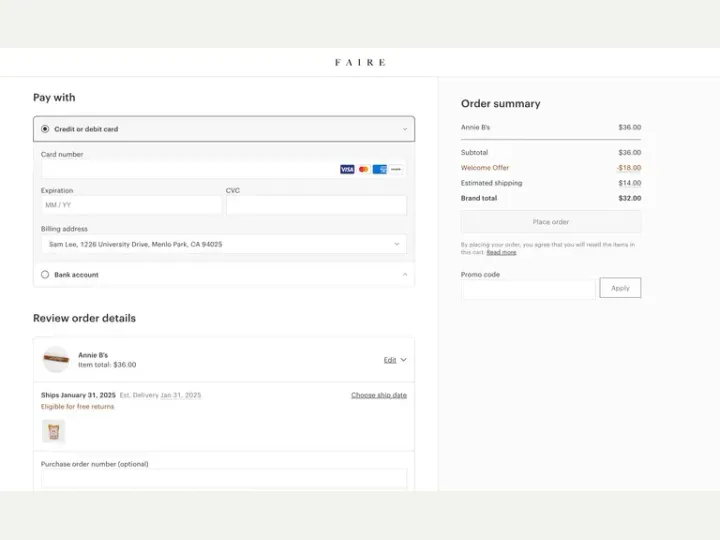Click the Expiration MM / YY field
720x540 pixels.
click(x=131, y=205)
